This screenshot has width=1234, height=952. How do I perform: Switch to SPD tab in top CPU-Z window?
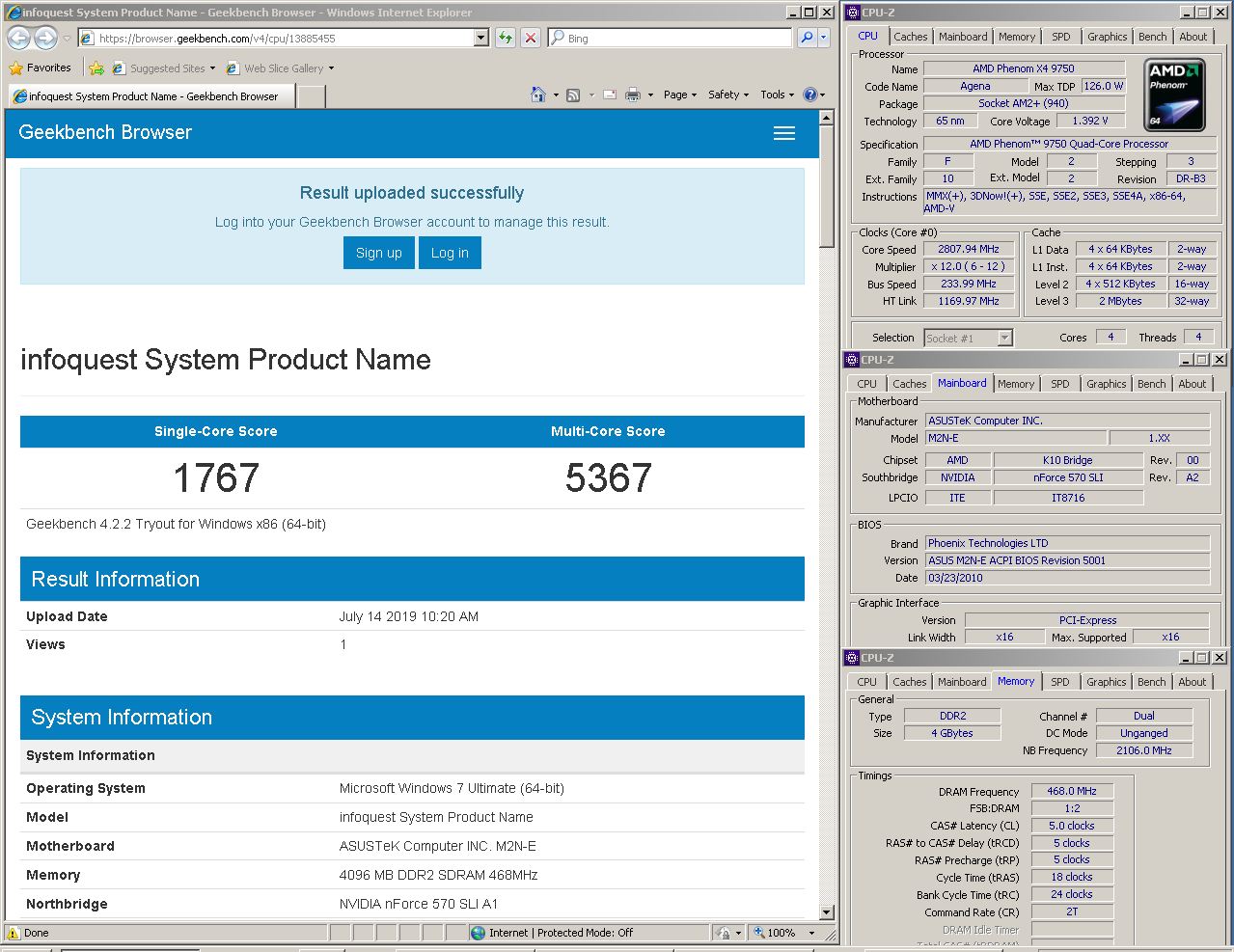(1061, 37)
